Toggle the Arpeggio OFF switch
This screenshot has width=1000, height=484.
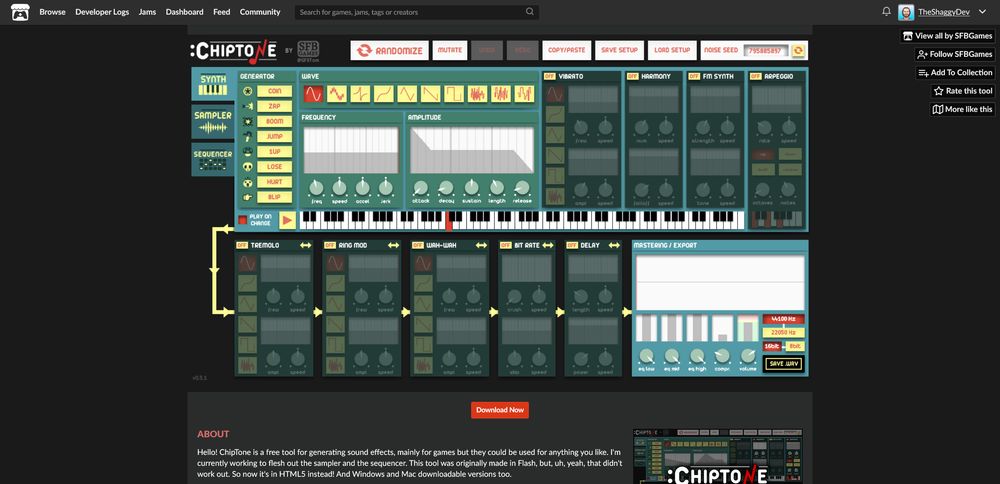(x=755, y=77)
